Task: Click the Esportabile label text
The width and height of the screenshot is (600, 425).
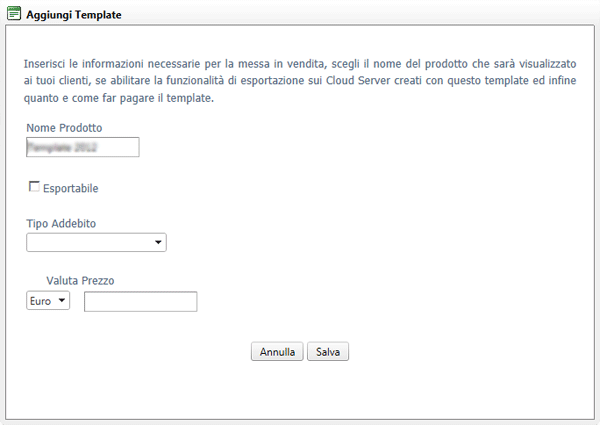Action: [x=71, y=188]
